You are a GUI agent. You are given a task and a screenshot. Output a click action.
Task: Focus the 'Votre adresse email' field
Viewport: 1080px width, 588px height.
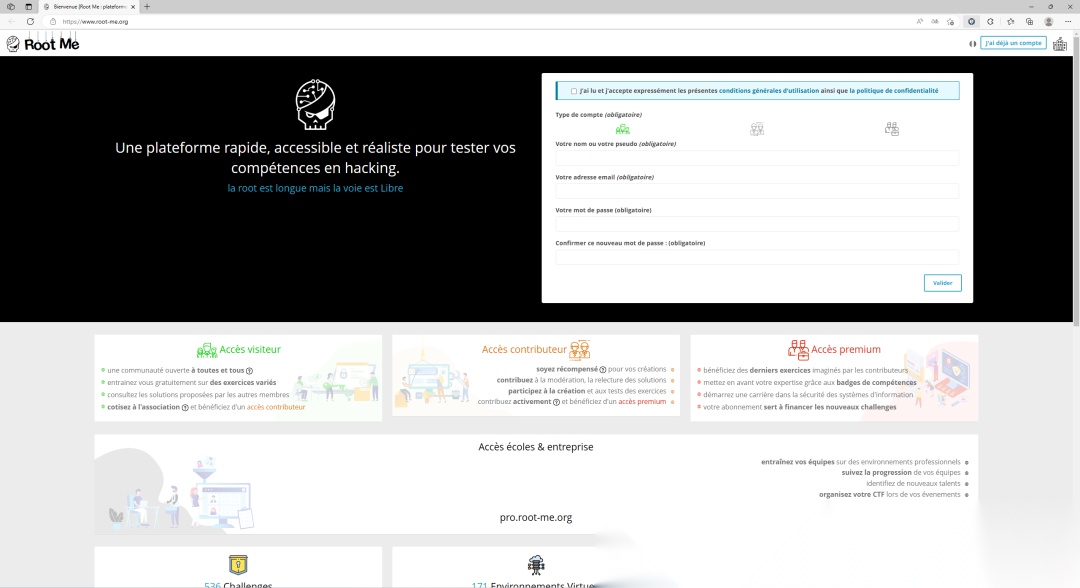(x=757, y=191)
